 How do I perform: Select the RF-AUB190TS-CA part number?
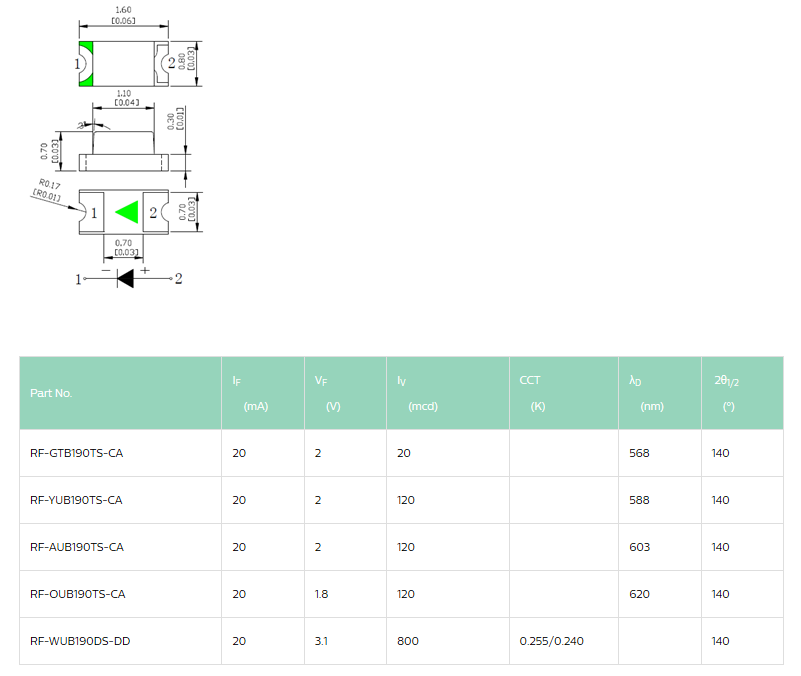(x=77, y=547)
